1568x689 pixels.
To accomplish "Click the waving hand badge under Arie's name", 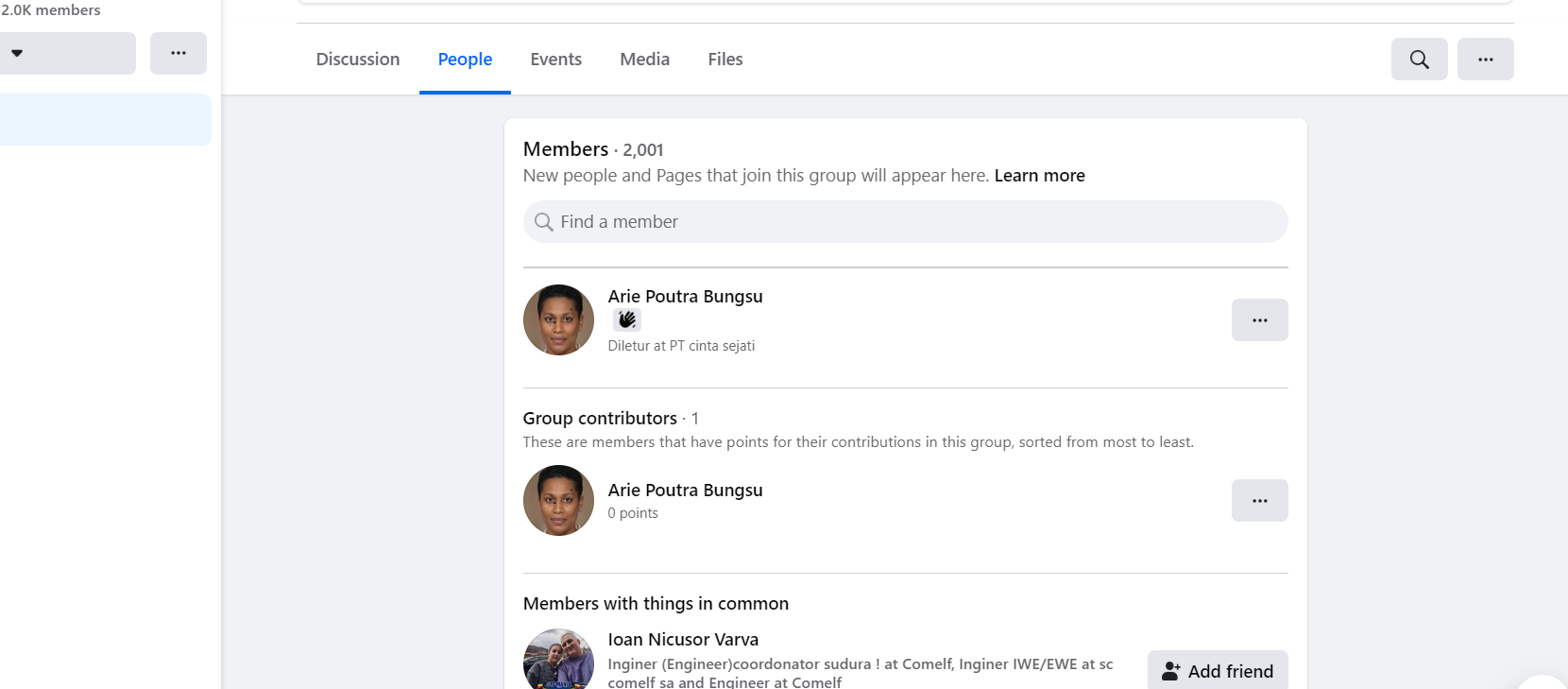I will pyautogui.click(x=627, y=320).
